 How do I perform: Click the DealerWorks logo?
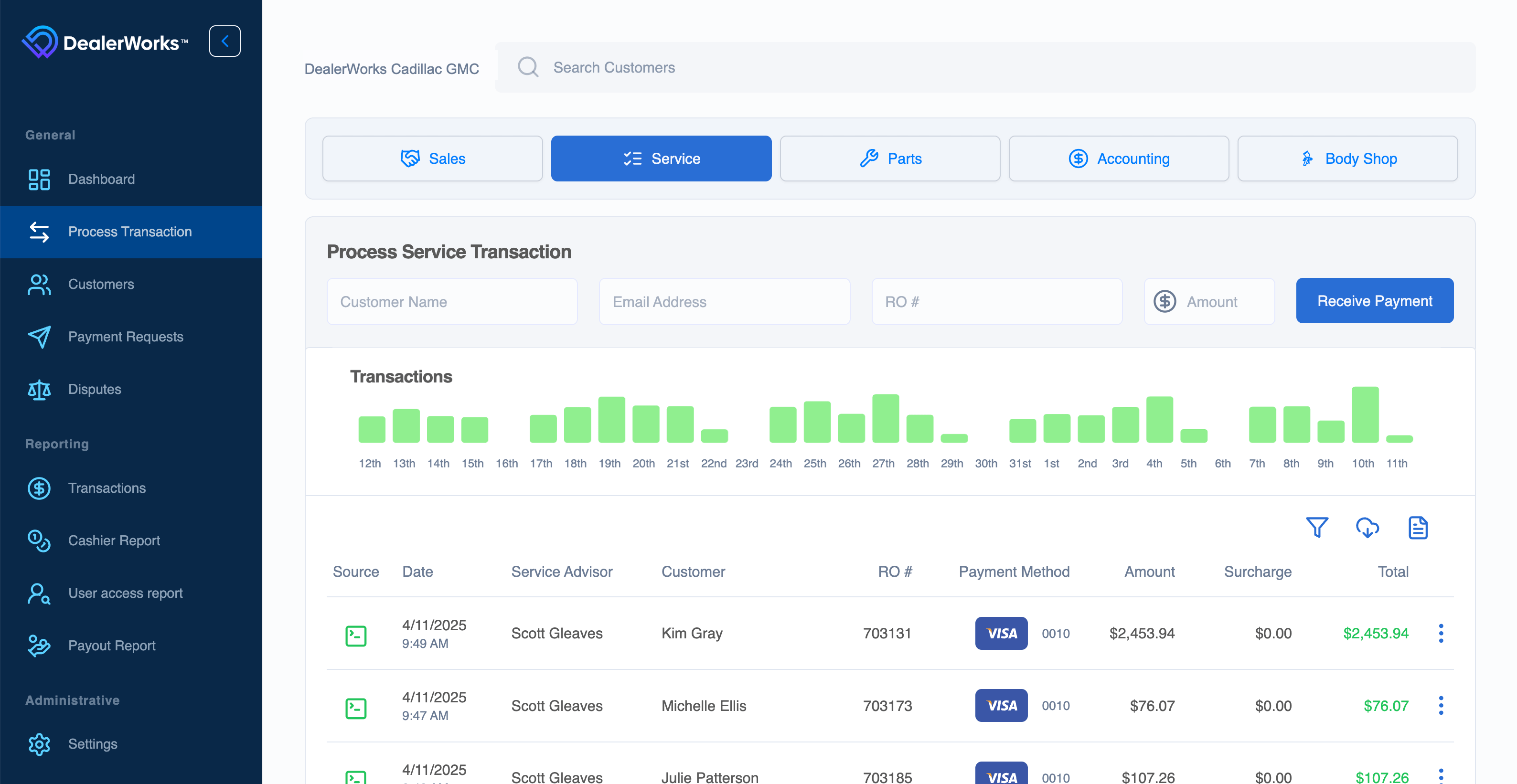(x=105, y=42)
